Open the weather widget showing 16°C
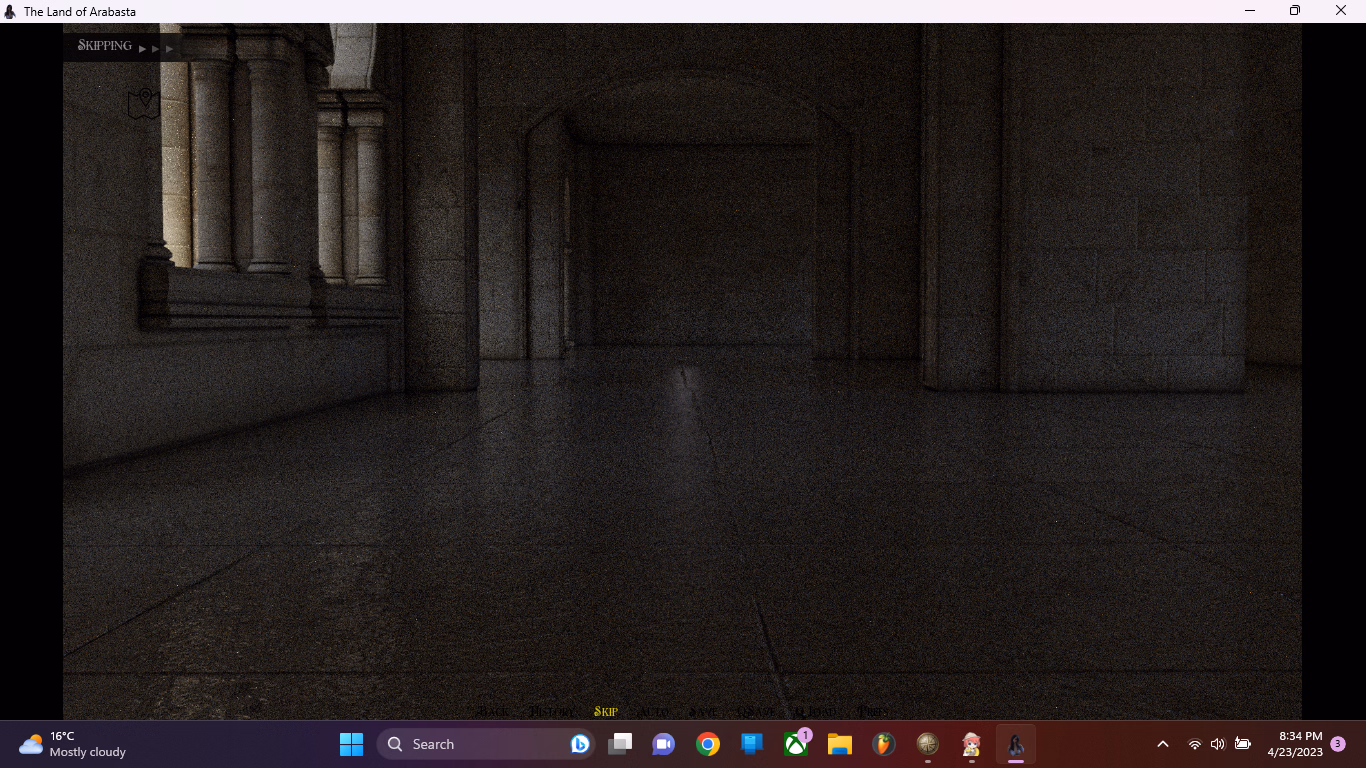Viewport: 1366px width, 768px height. tap(73, 744)
